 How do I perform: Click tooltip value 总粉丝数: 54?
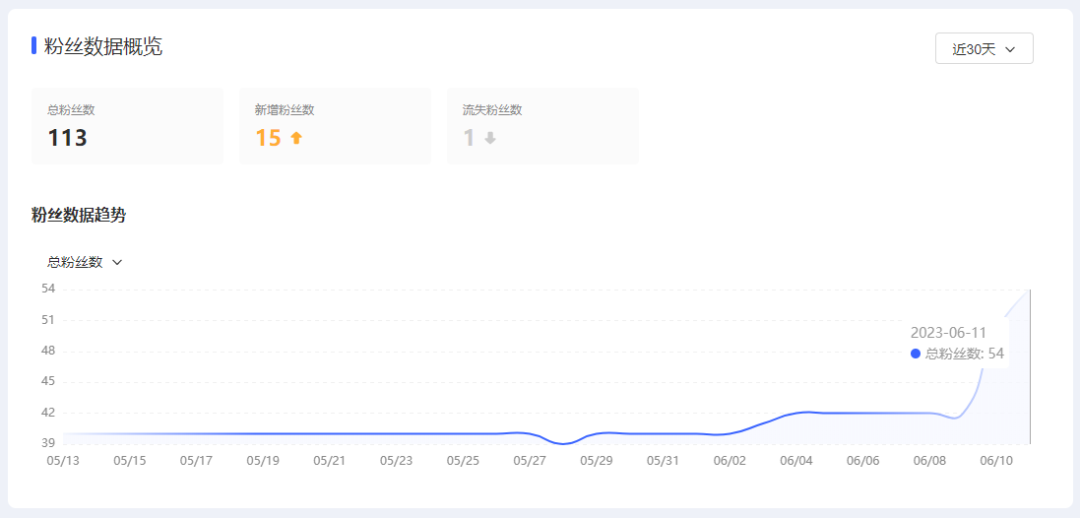click(964, 354)
